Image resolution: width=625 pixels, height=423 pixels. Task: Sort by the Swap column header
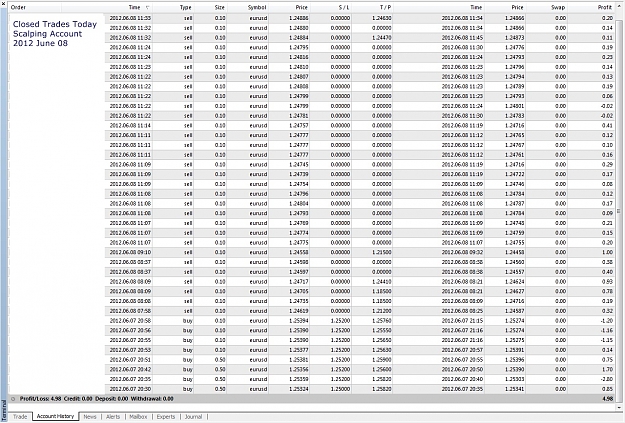(x=558, y=8)
